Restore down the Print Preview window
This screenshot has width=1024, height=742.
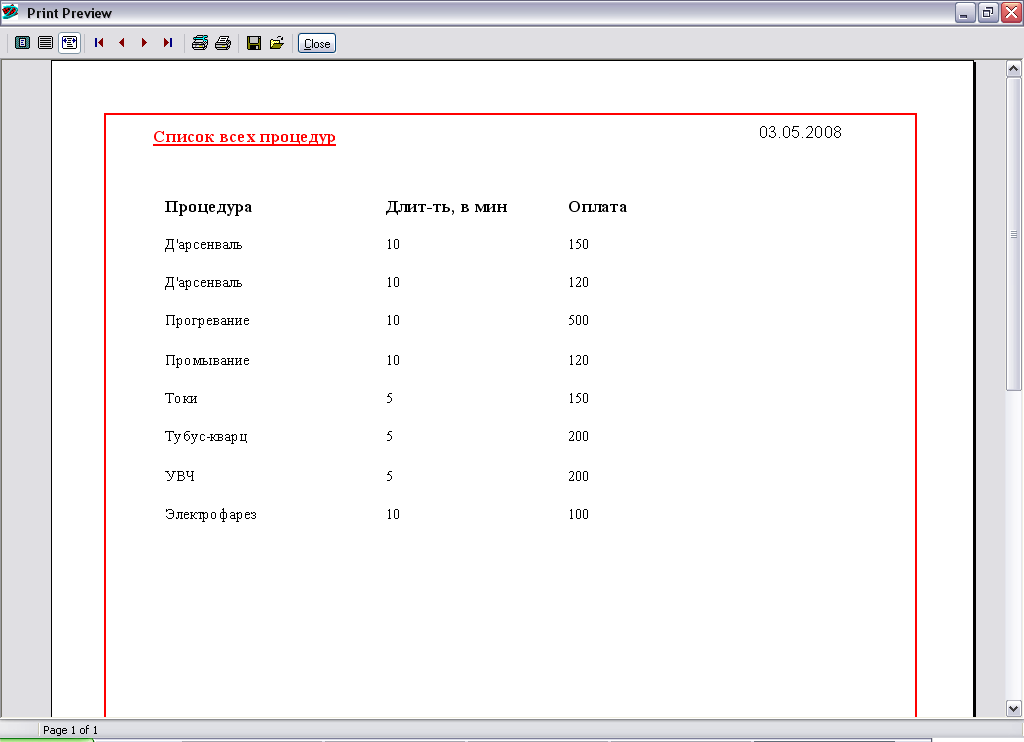[988, 12]
